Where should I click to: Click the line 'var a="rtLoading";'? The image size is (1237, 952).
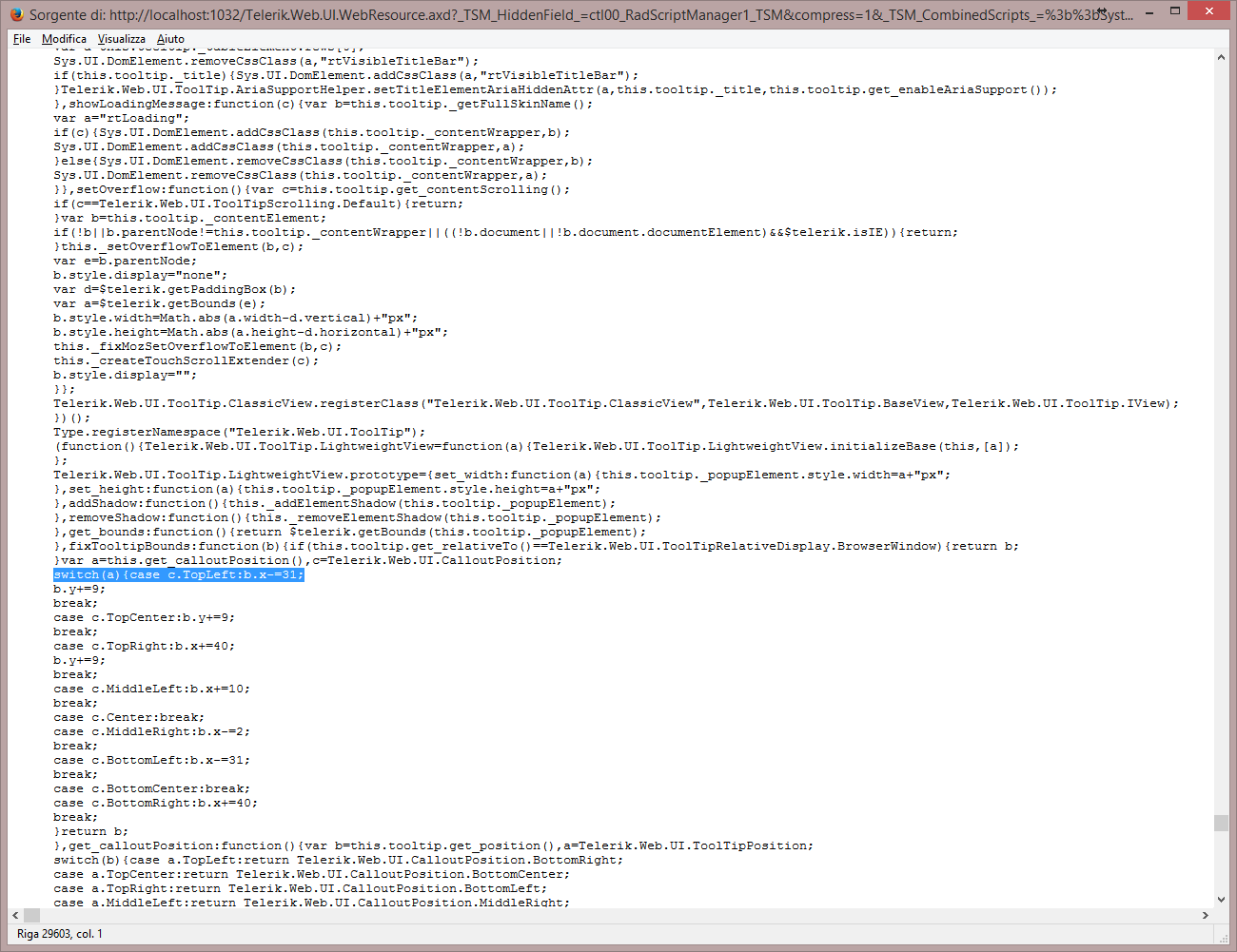click(x=121, y=119)
